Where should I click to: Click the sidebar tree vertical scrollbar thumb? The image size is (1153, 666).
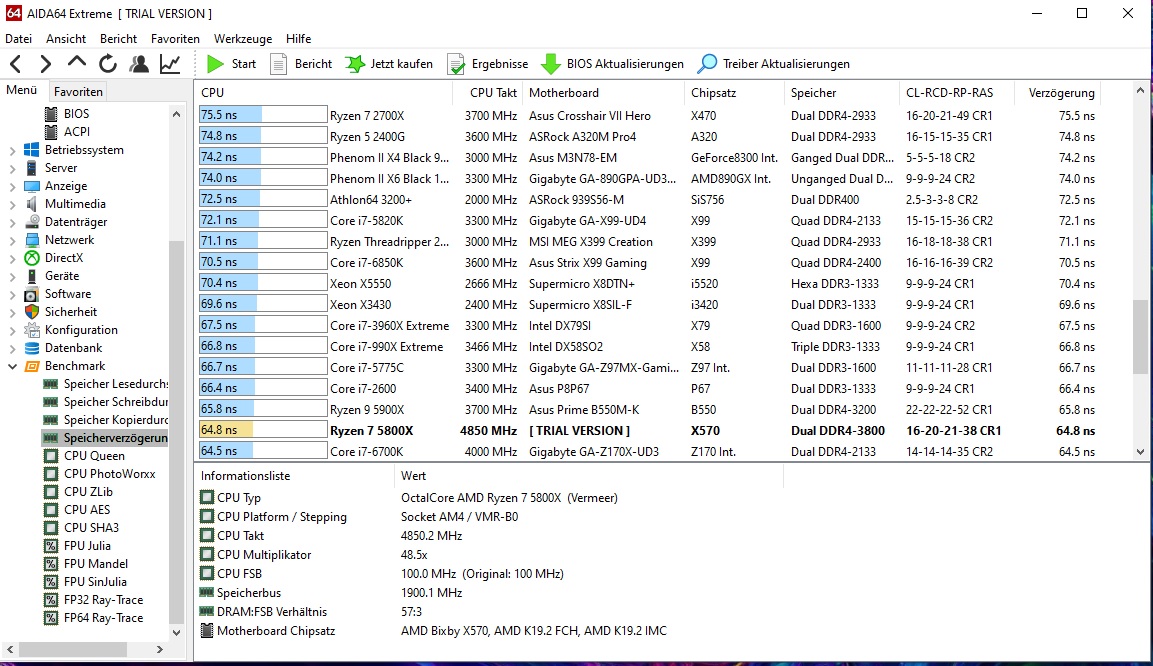click(x=176, y=432)
